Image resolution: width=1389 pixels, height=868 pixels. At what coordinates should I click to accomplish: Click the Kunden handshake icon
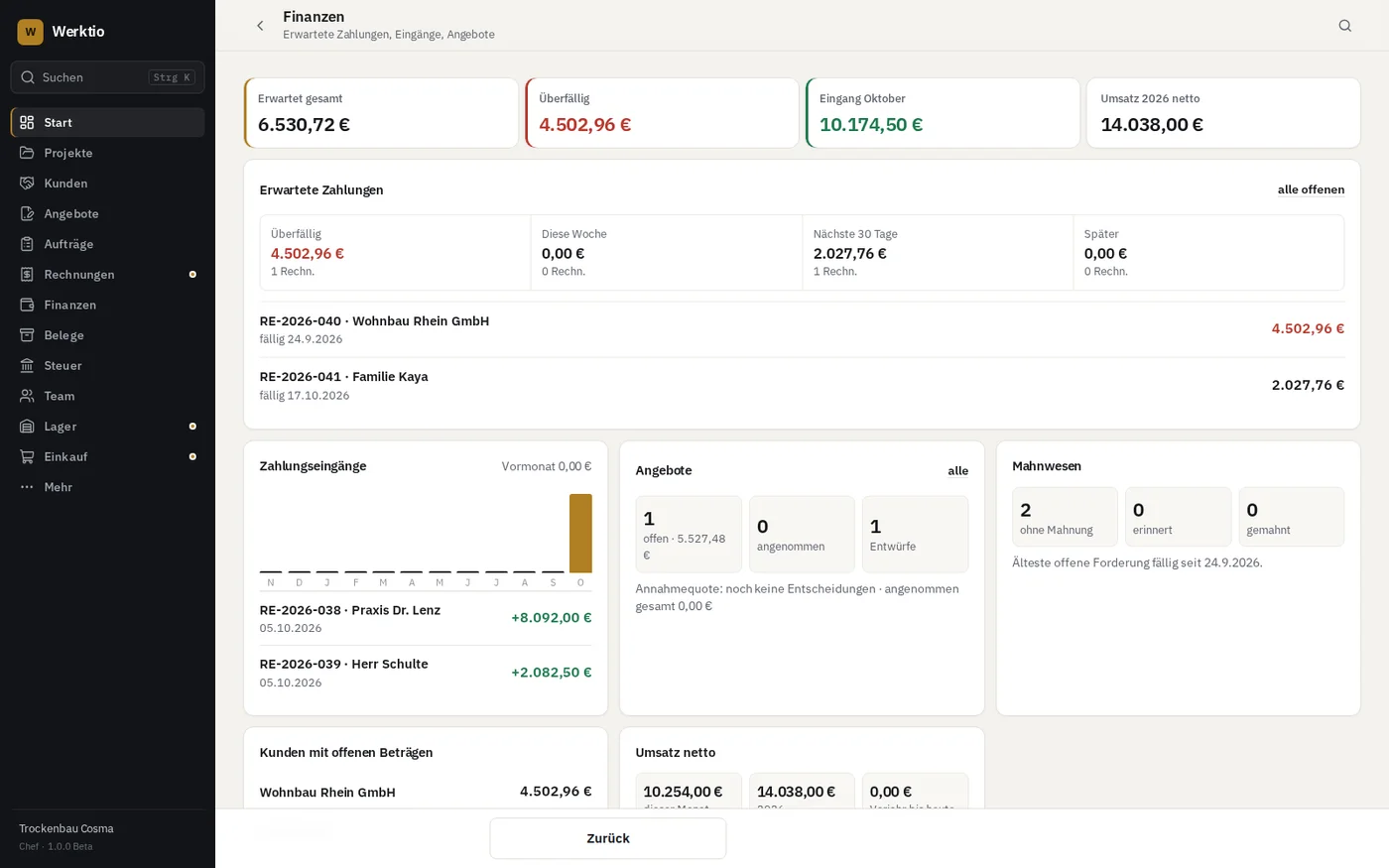pos(27,184)
